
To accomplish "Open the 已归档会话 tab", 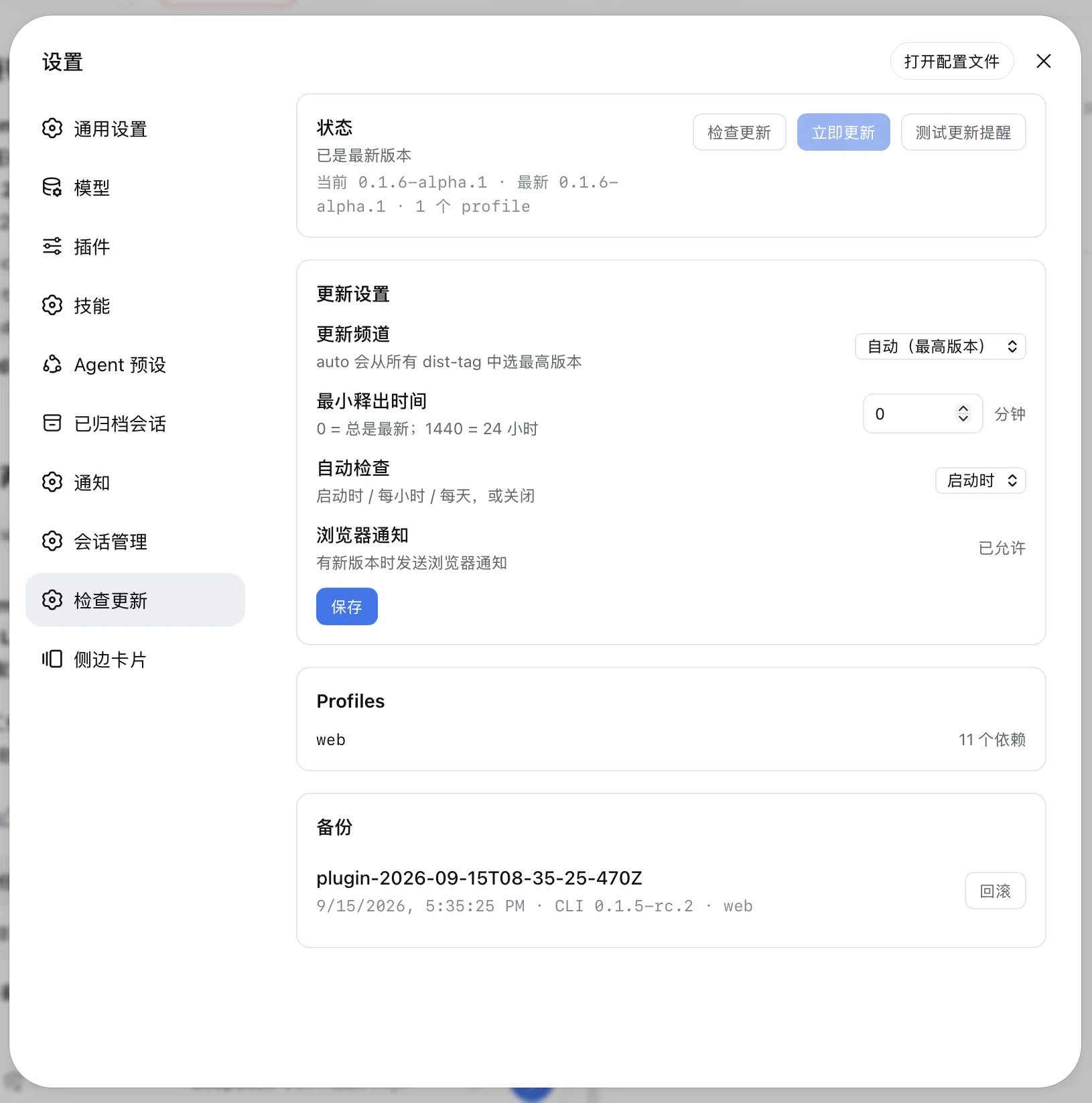I will (135, 424).
